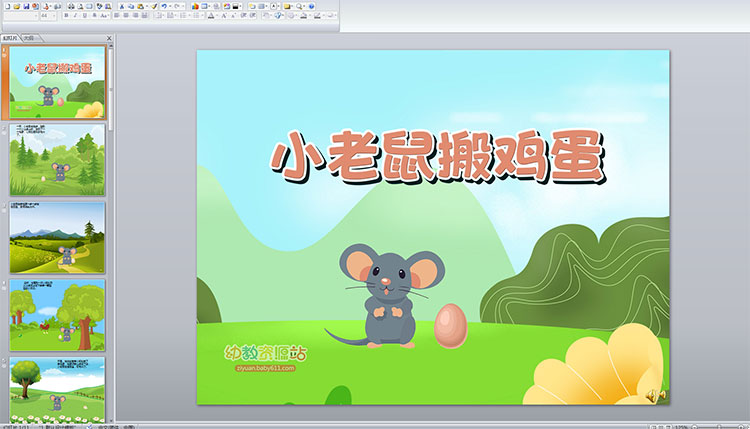The width and height of the screenshot is (750, 429).
Task: Decrease font size with smaller A icon
Action: point(233,16)
